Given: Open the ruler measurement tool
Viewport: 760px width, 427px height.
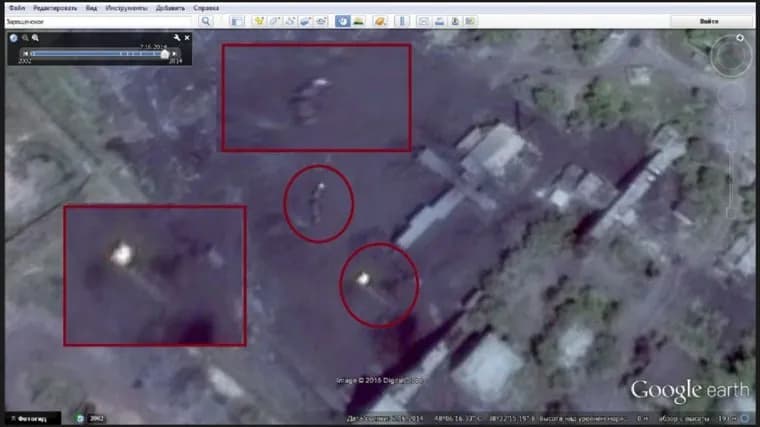Looking at the screenshot, I should click(x=402, y=21).
